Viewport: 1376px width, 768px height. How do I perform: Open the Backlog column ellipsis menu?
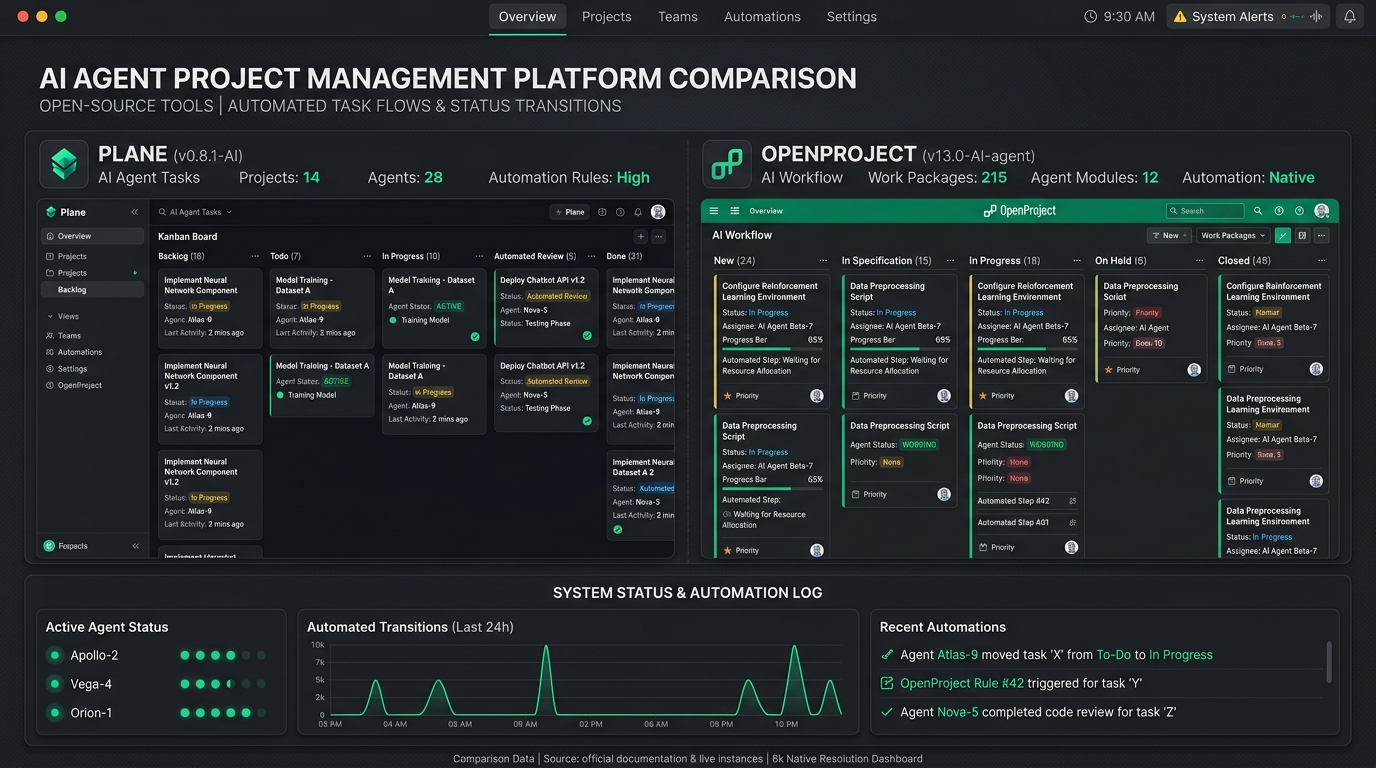pyautogui.click(x=255, y=257)
